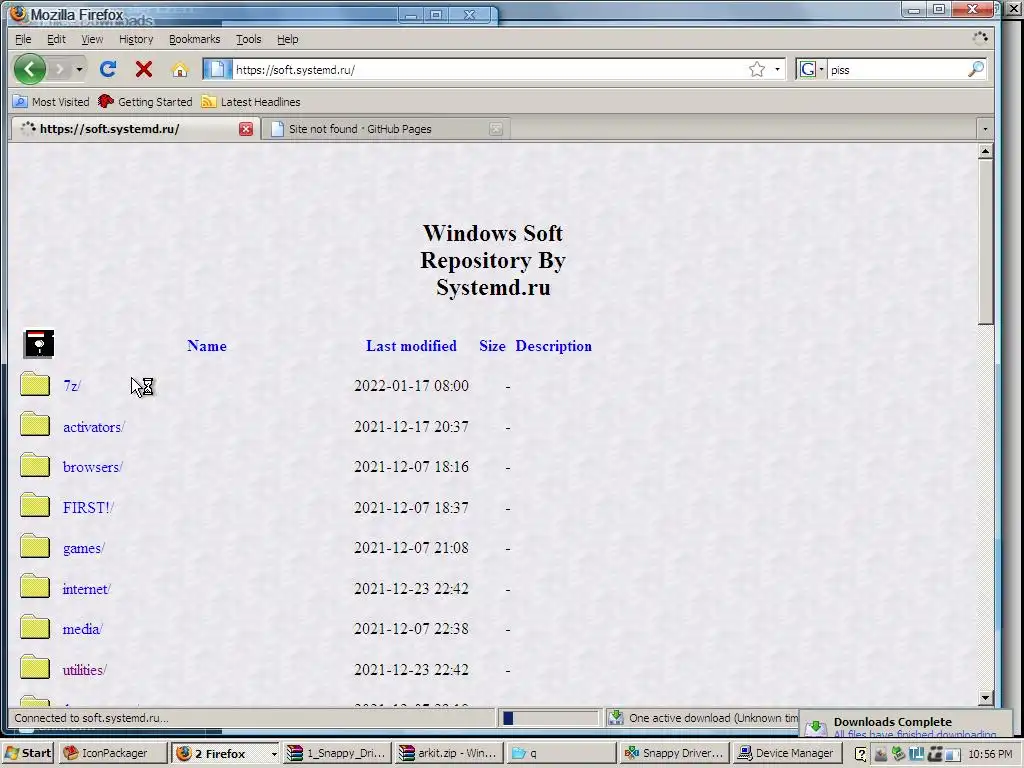The height and width of the screenshot is (768, 1024).
Task: Open the 7z/ folder link
Action: 72,386
